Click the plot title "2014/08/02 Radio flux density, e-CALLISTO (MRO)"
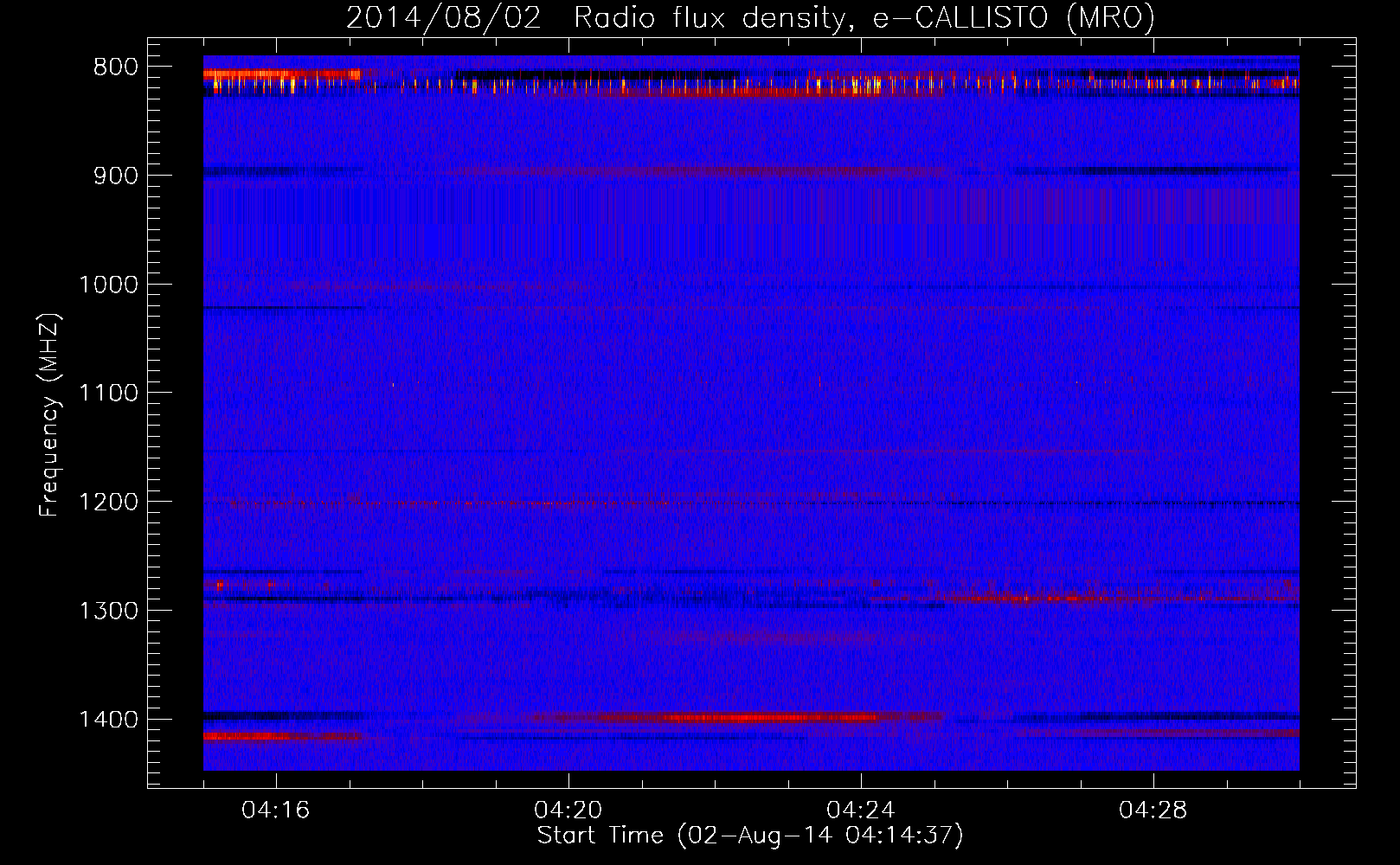1400x865 pixels. [x=750, y=17]
